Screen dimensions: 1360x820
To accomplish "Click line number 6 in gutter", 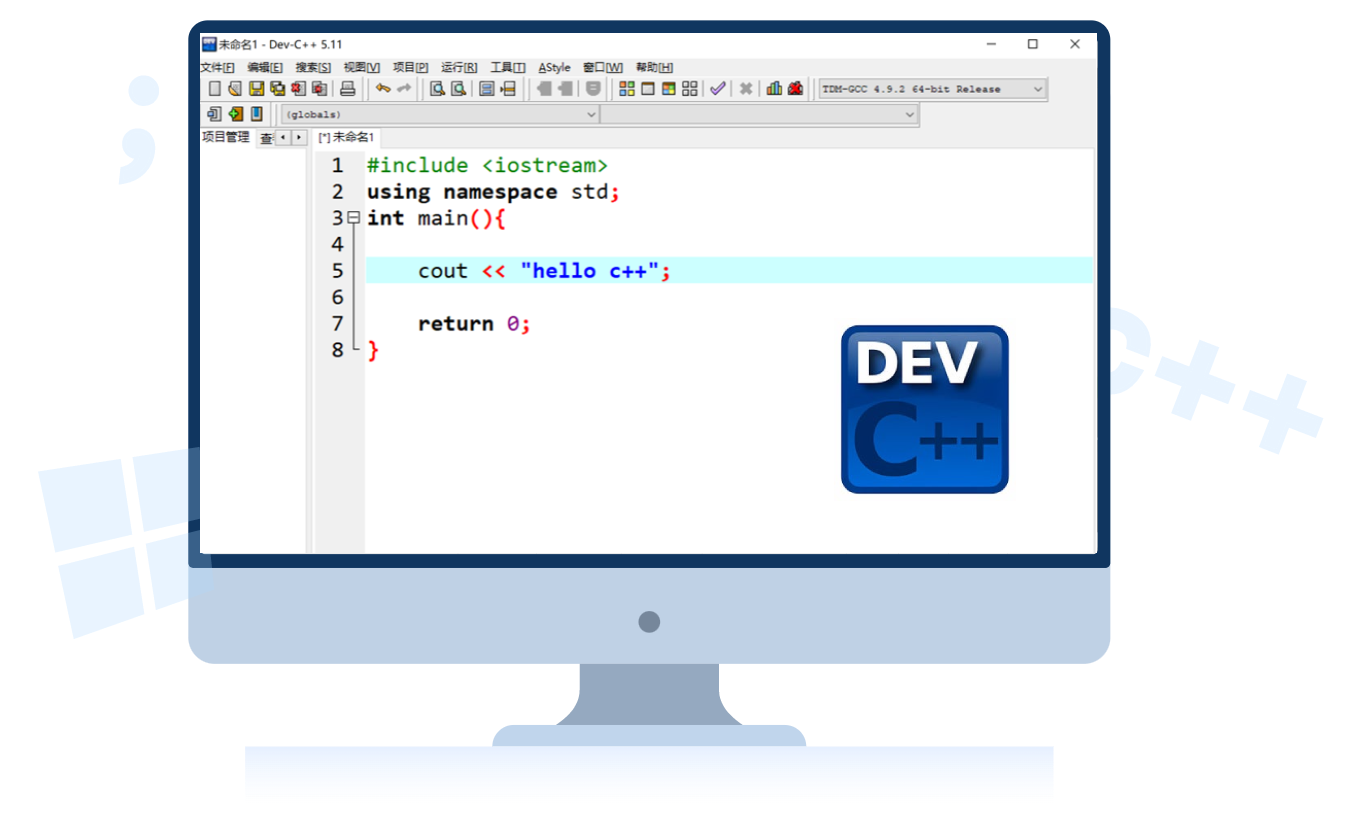I will (x=337, y=298).
